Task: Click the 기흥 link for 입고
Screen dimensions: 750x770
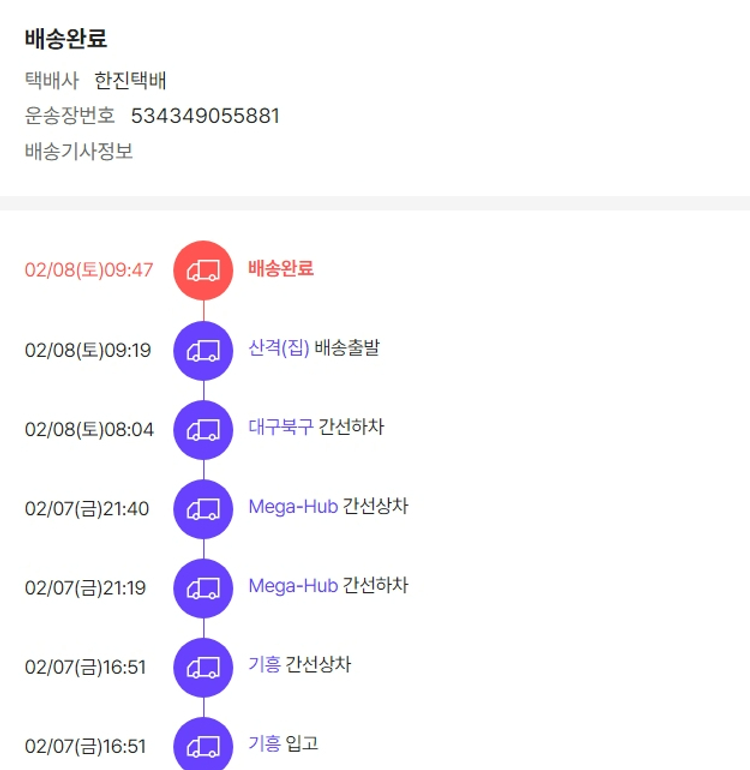Action: coord(264,744)
